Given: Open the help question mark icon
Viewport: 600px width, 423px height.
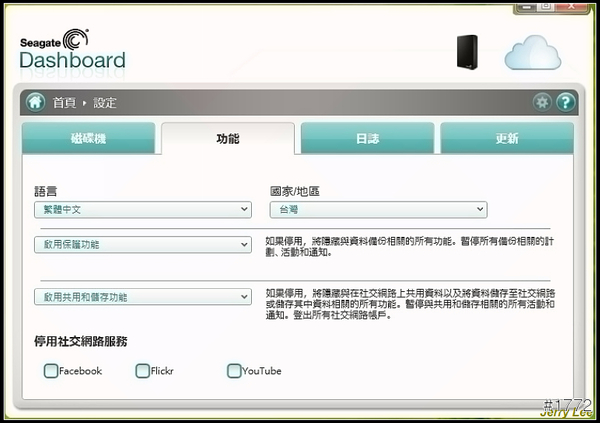Looking at the screenshot, I should (x=566, y=102).
